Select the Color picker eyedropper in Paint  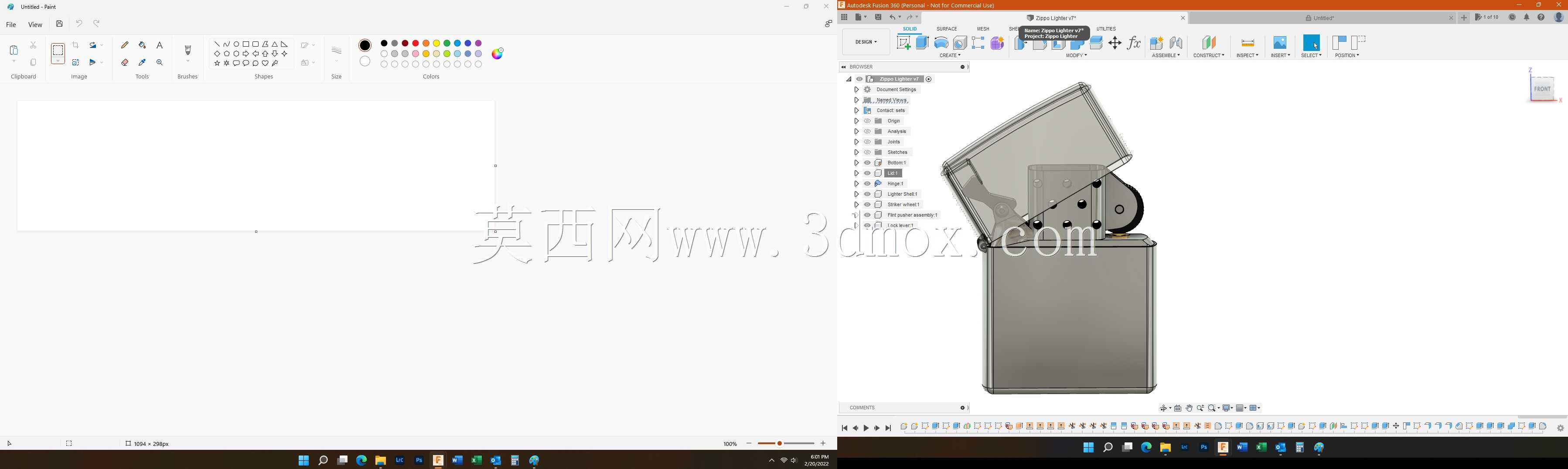[143, 62]
